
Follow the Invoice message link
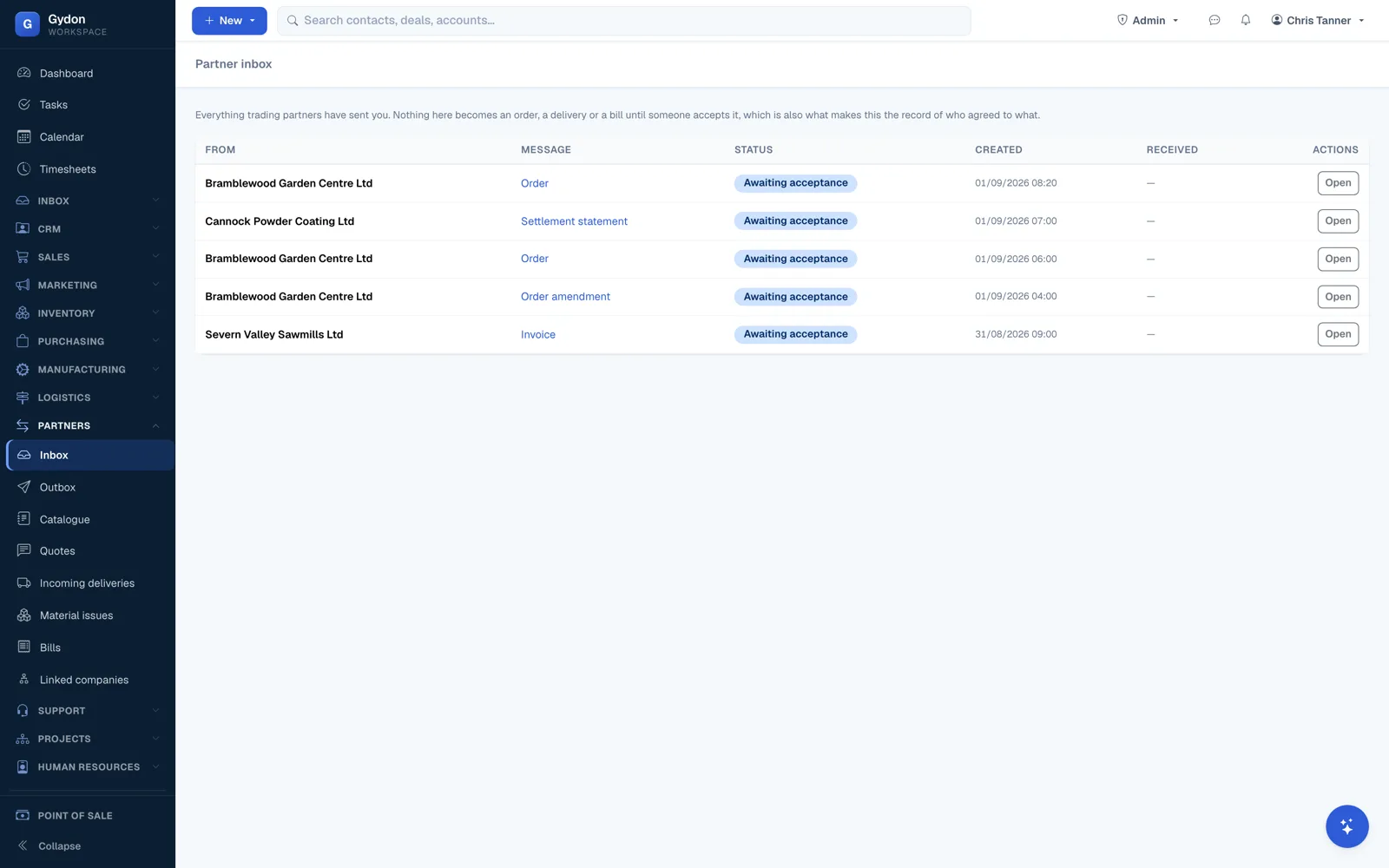tap(538, 334)
